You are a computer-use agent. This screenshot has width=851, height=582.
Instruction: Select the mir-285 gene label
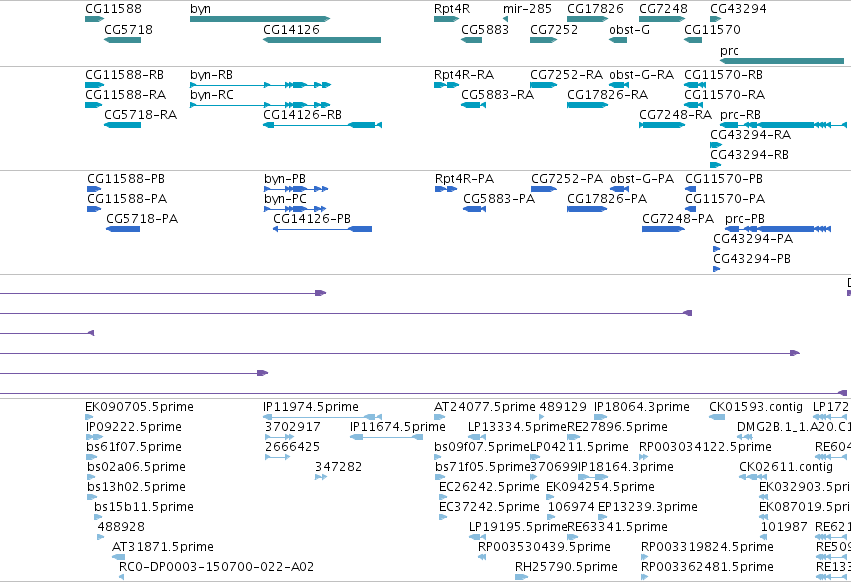coord(527,9)
